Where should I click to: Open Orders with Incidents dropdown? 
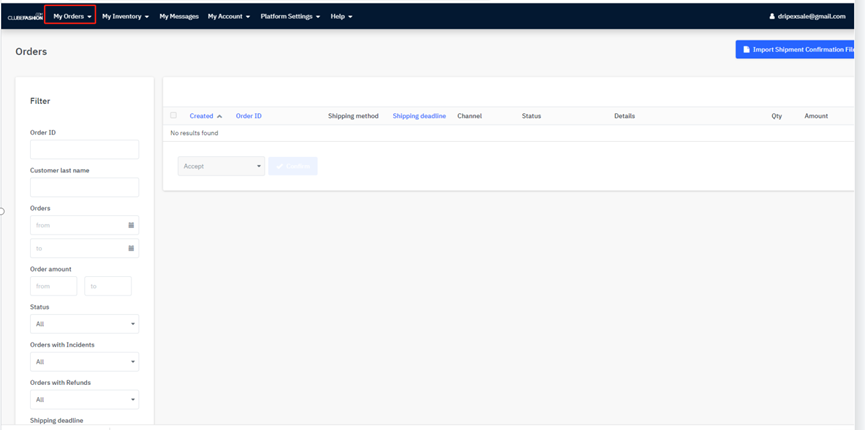click(x=84, y=362)
